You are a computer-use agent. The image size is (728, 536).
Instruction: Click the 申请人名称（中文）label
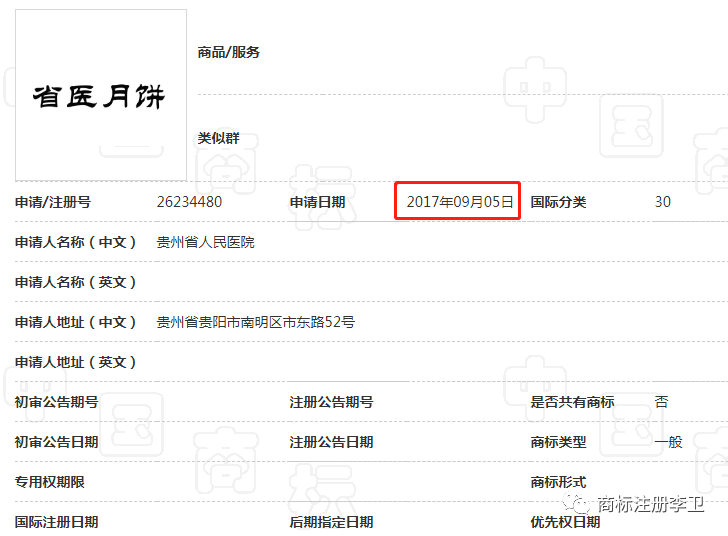click(75, 242)
